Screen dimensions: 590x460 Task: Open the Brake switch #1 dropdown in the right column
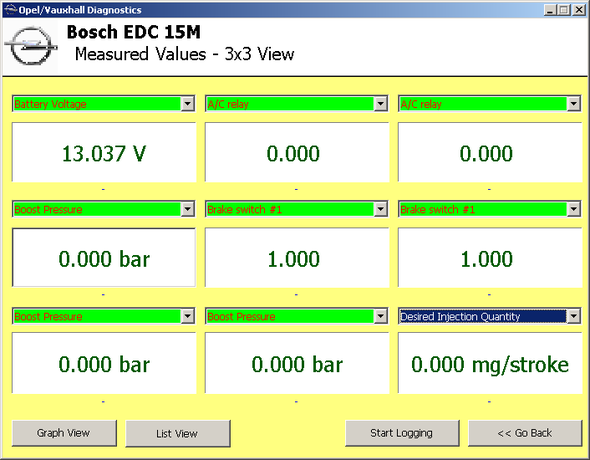(x=573, y=209)
